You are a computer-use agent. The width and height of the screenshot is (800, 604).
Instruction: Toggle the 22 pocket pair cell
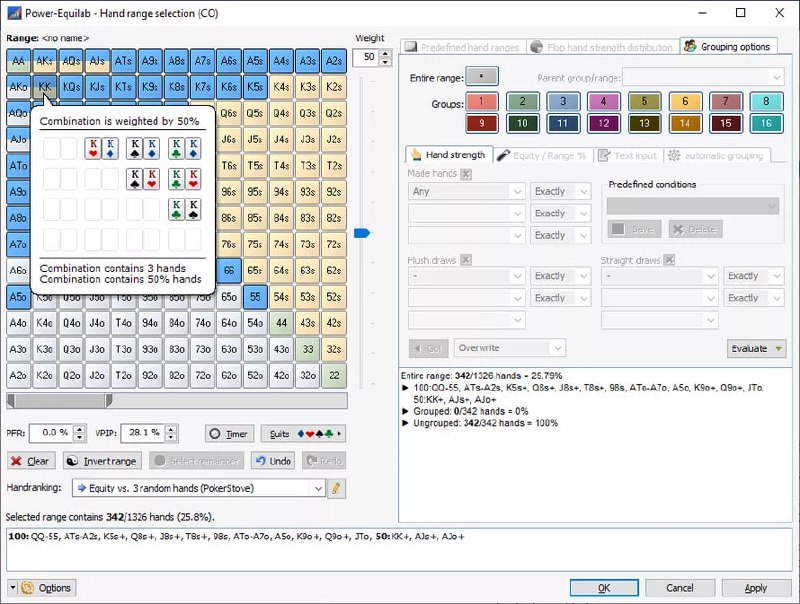click(334, 375)
